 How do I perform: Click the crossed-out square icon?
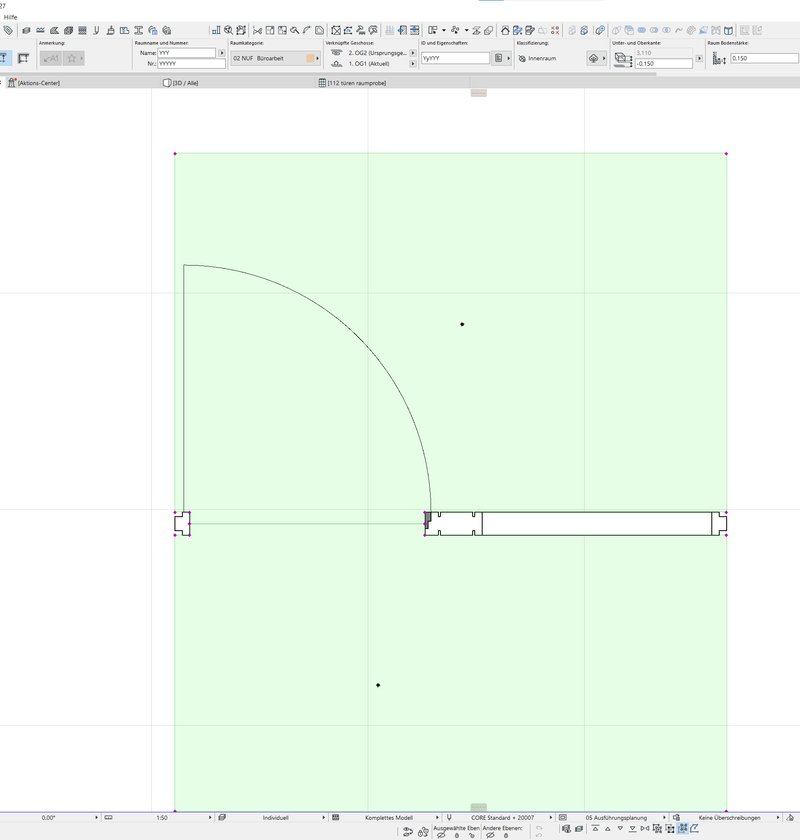pyautogui.click(x=335, y=31)
